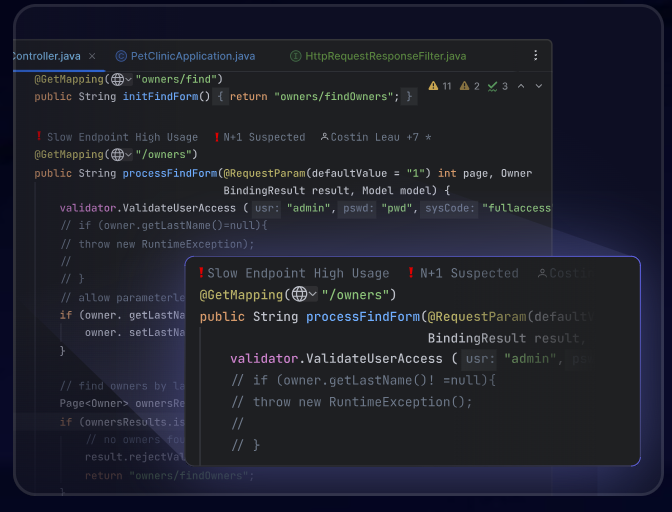
Task: Show the 3 typo checks indicator
Action: pos(498,86)
